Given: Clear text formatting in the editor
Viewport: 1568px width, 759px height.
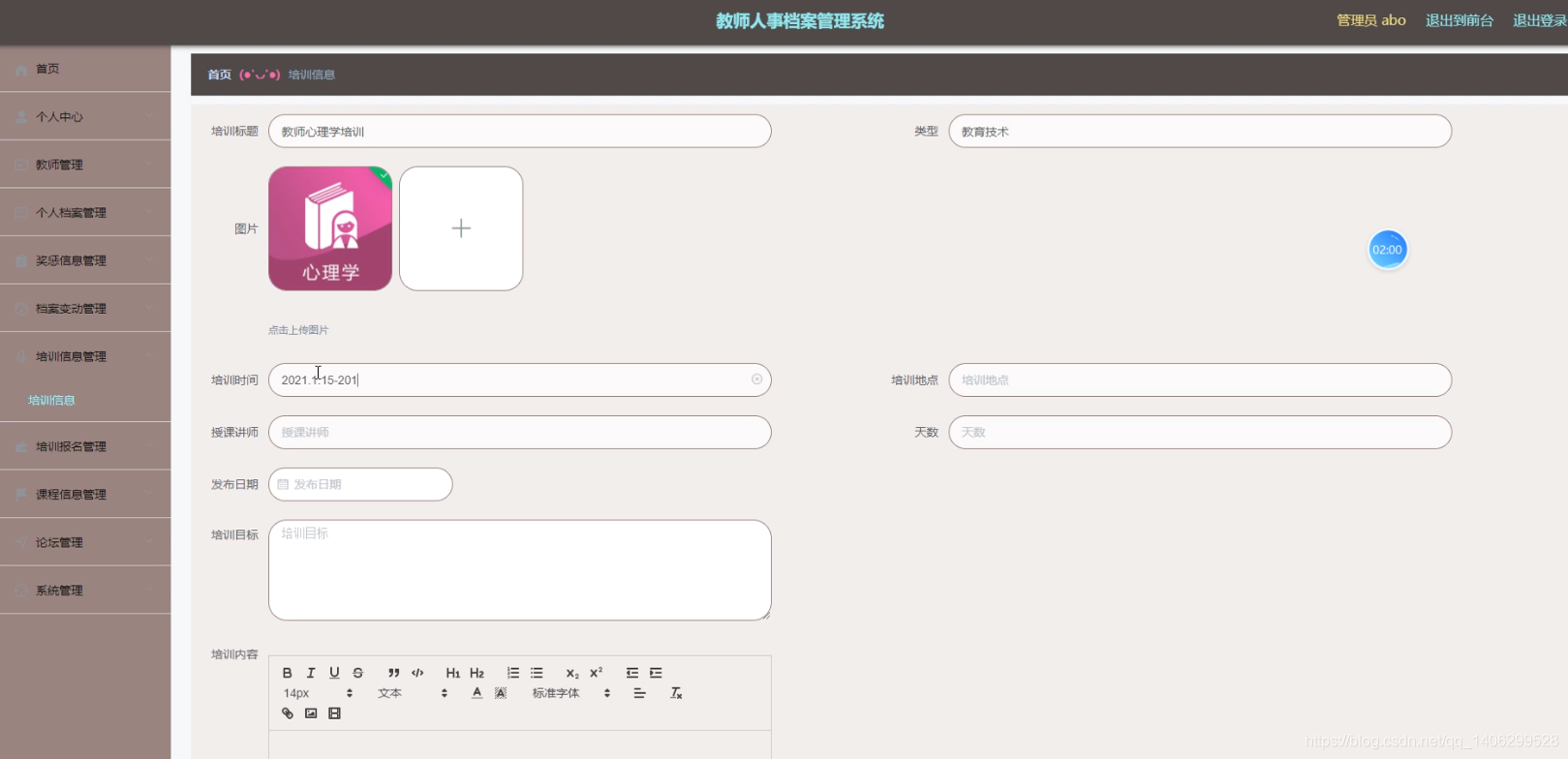Looking at the screenshot, I should point(676,693).
